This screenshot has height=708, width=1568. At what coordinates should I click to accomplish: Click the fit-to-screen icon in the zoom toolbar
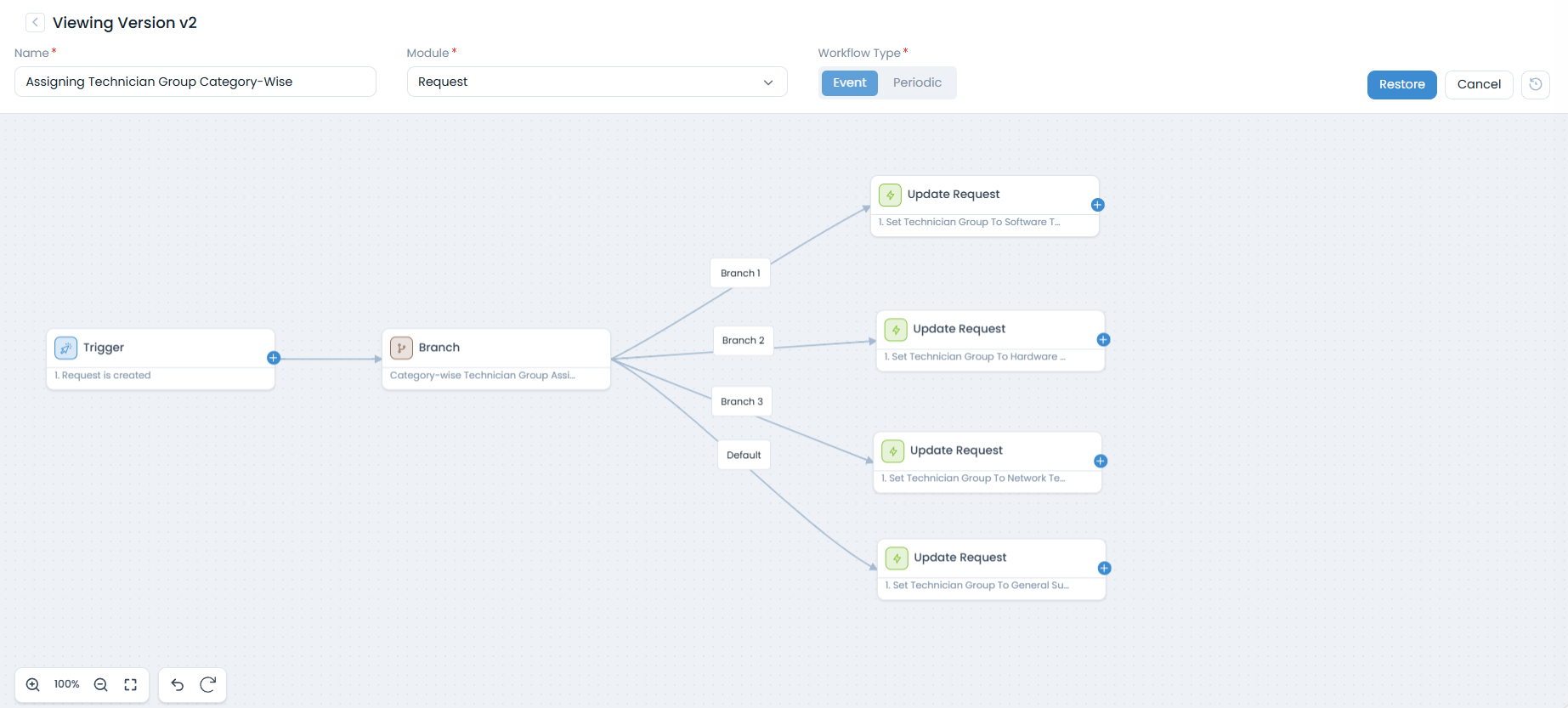pyautogui.click(x=131, y=685)
